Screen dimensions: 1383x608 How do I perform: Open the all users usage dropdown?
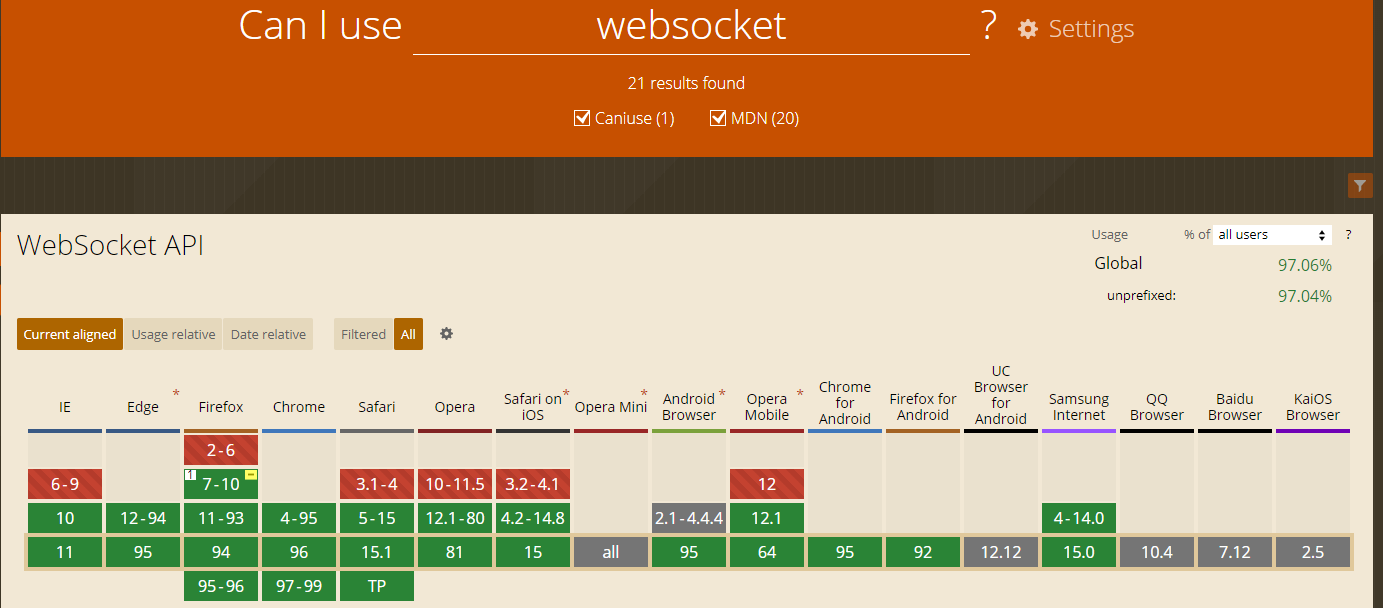click(1272, 235)
